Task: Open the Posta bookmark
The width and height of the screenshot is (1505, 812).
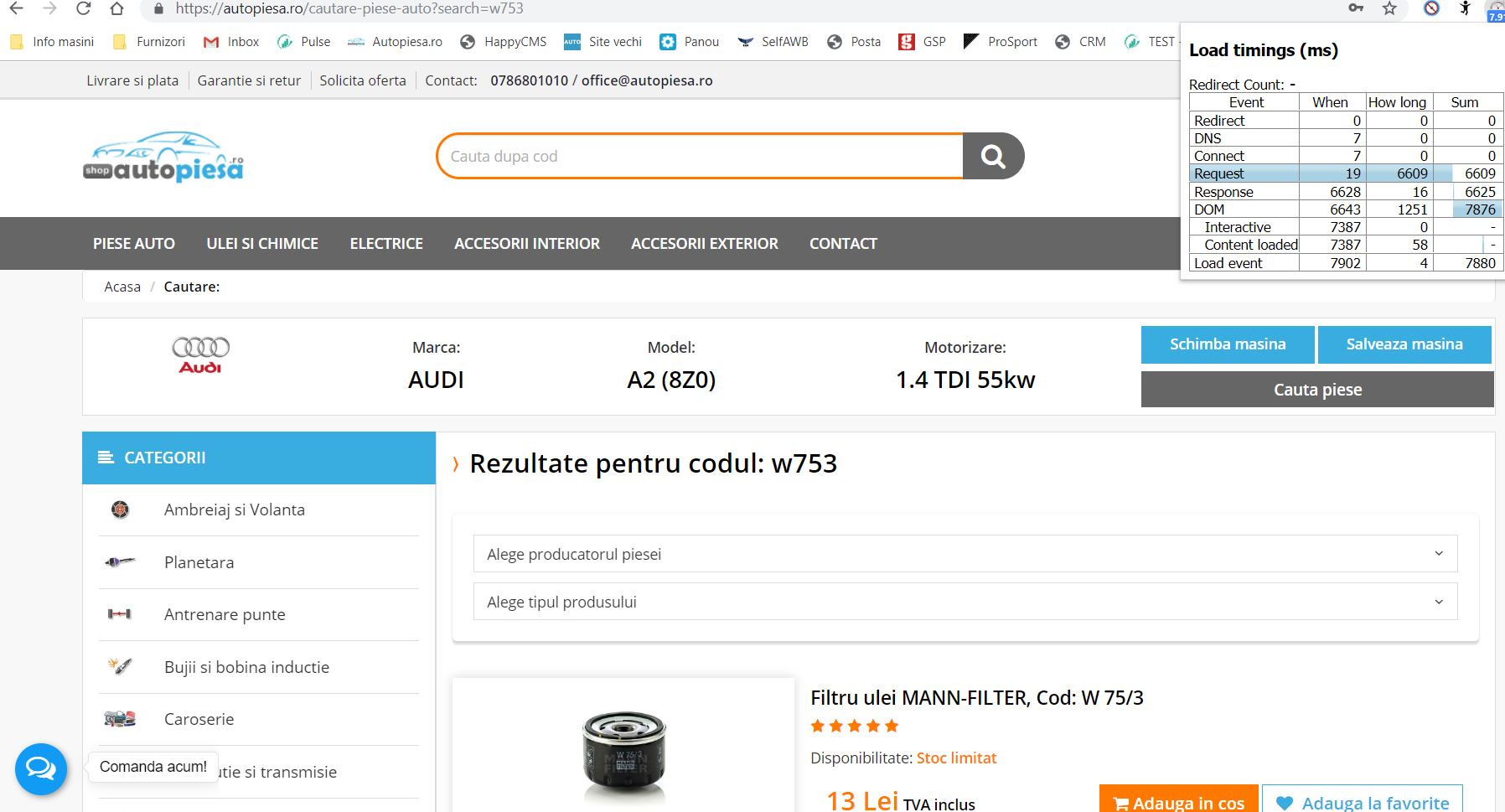Action: tap(854, 42)
